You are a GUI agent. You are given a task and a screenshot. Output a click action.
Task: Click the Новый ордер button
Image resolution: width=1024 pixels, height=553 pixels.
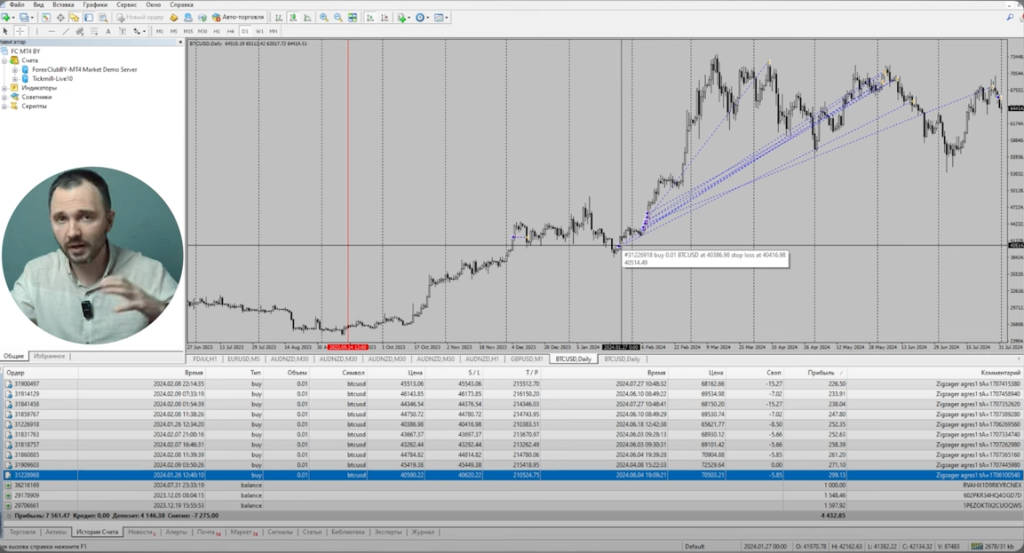(145, 18)
